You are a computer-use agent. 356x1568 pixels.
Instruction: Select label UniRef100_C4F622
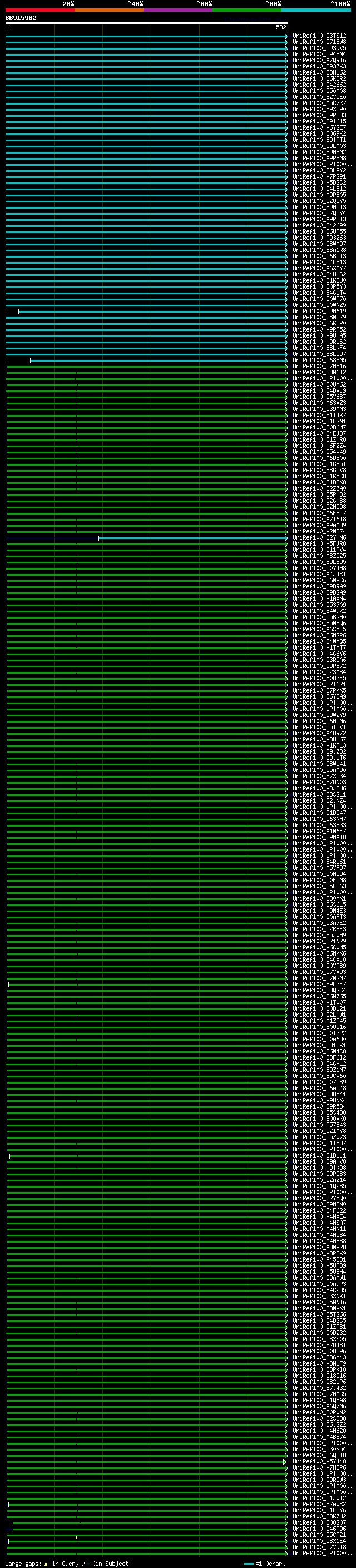[319, 1210]
